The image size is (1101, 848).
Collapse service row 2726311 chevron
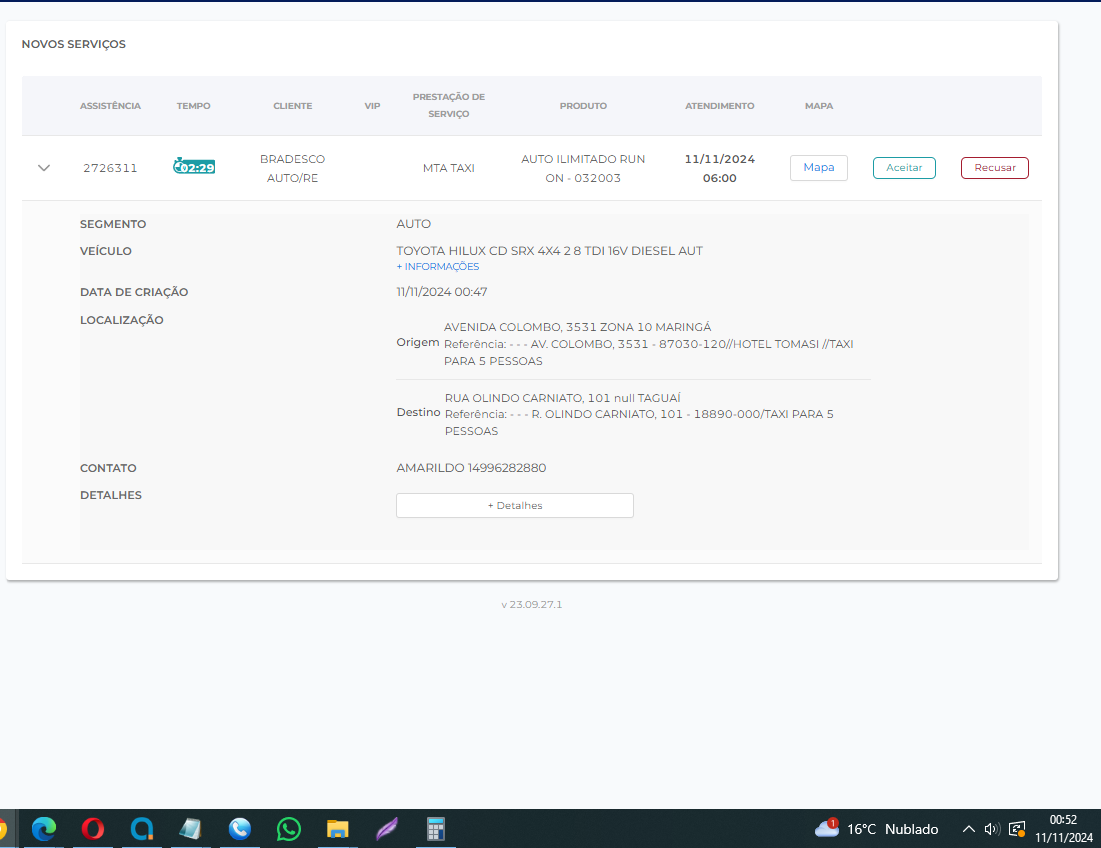[x=43, y=168]
